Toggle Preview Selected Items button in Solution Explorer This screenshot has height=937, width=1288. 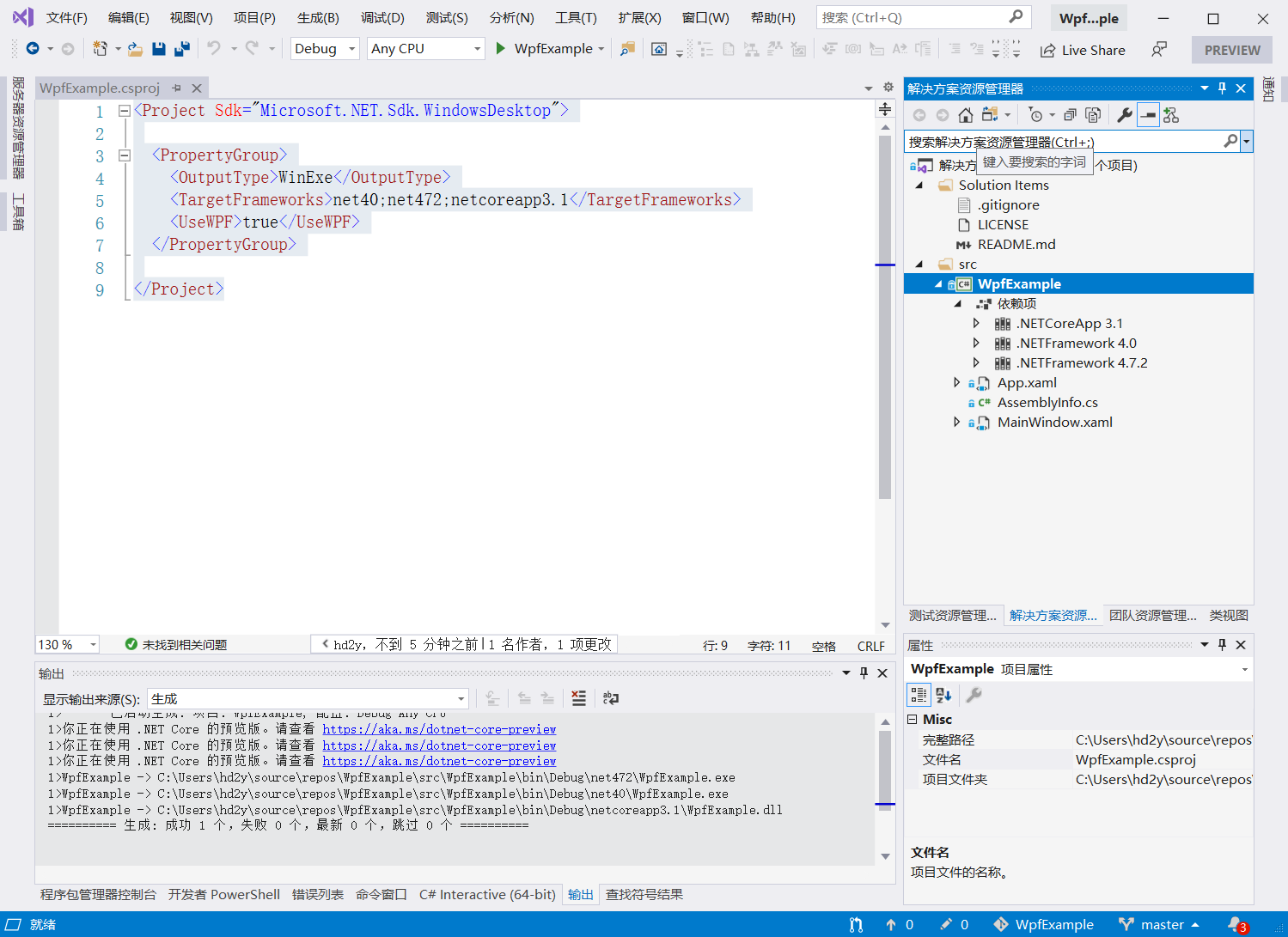1148,115
